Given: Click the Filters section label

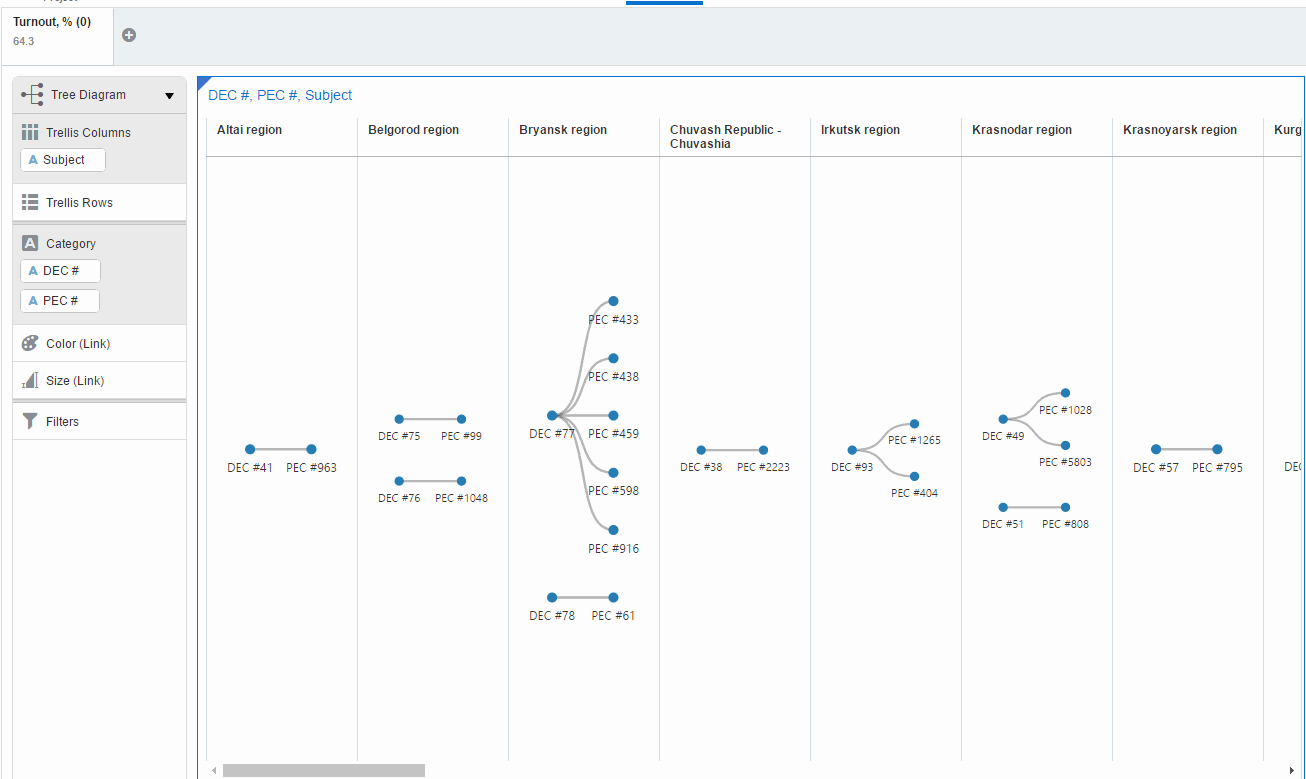Looking at the screenshot, I should point(62,422).
